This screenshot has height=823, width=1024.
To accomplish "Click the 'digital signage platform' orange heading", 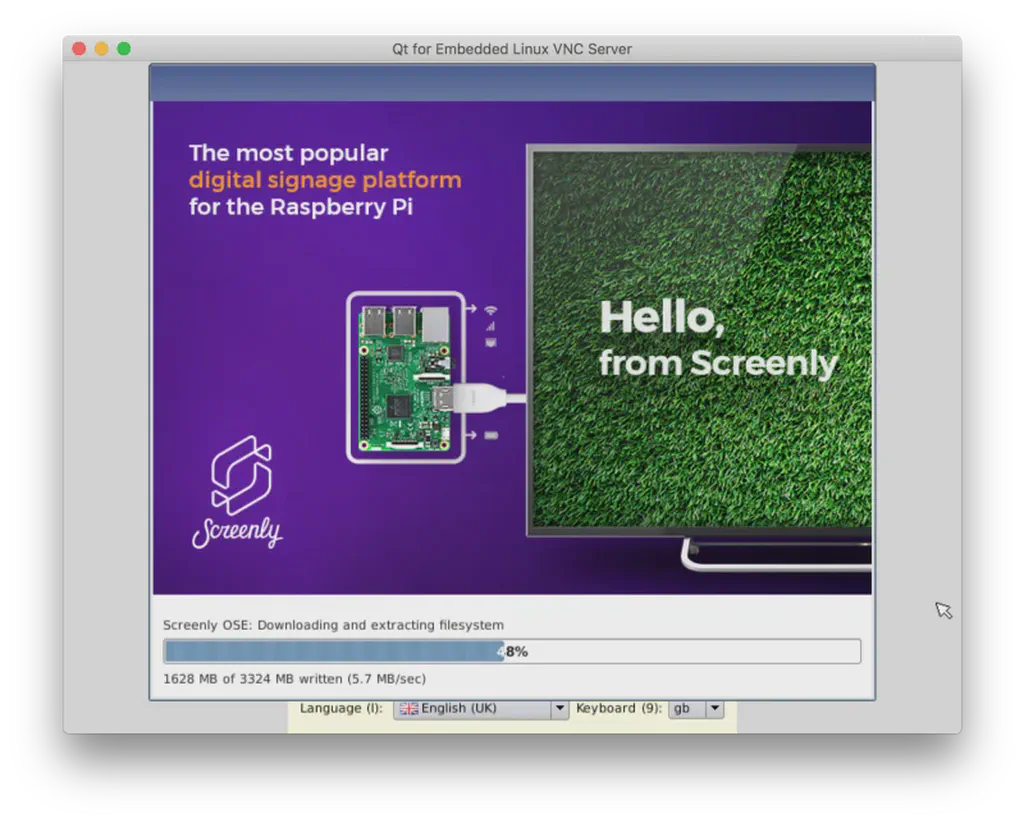I will [324, 180].
